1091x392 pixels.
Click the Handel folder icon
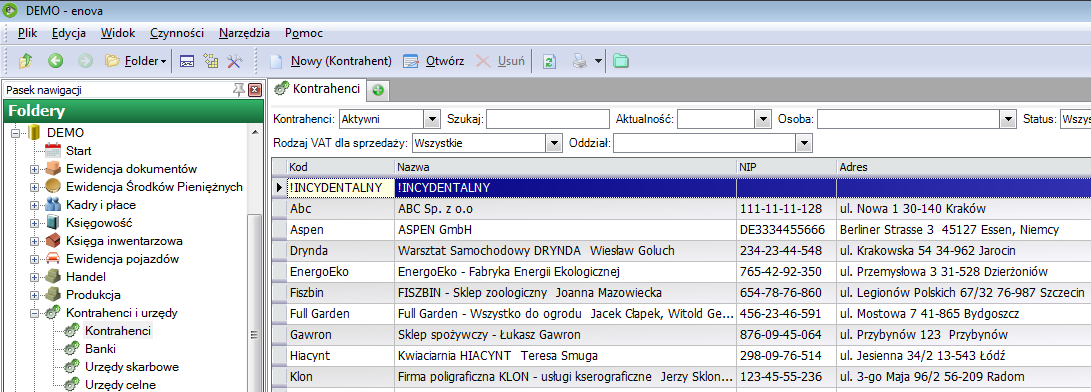[x=53, y=277]
